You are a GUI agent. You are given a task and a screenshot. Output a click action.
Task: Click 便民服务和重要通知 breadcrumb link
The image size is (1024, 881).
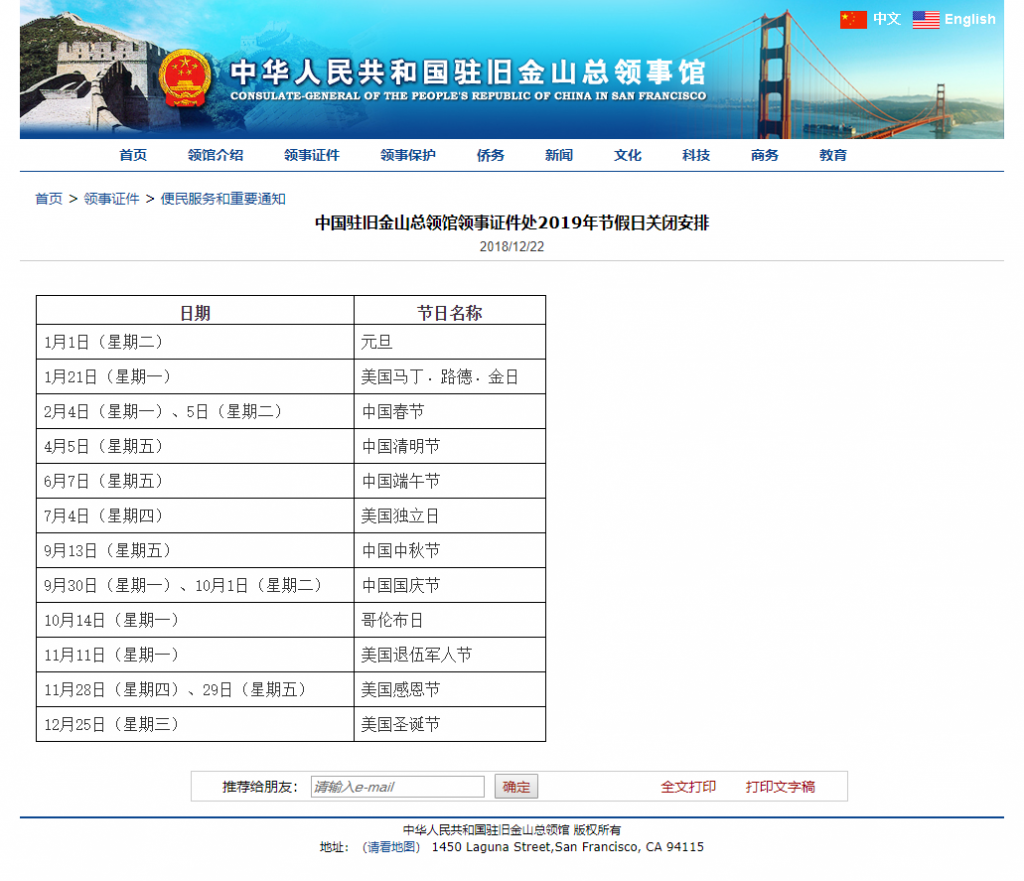pos(223,199)
